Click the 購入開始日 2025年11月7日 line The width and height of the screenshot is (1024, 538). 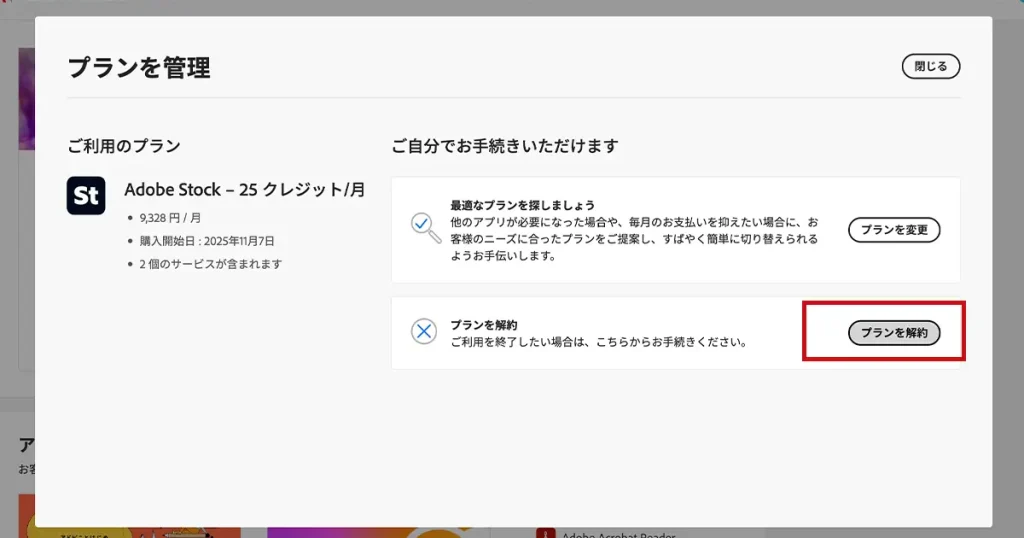tap(206, 241)
